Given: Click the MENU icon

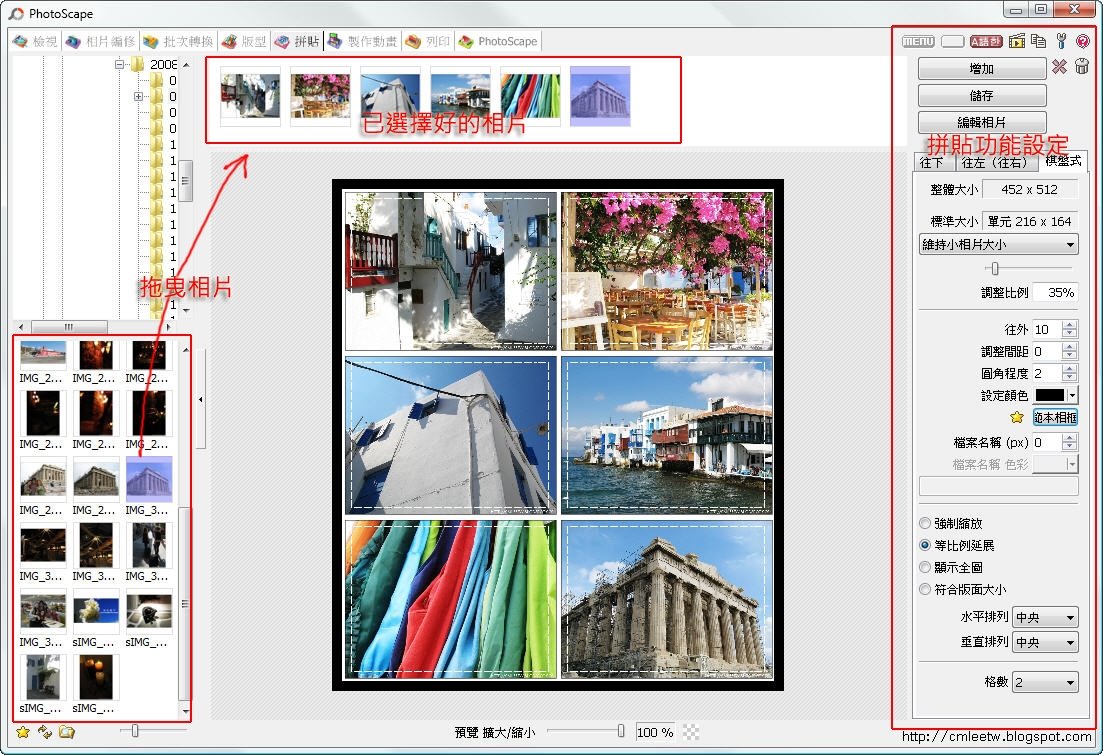Looking at the screenshot, I should (918, 42).
